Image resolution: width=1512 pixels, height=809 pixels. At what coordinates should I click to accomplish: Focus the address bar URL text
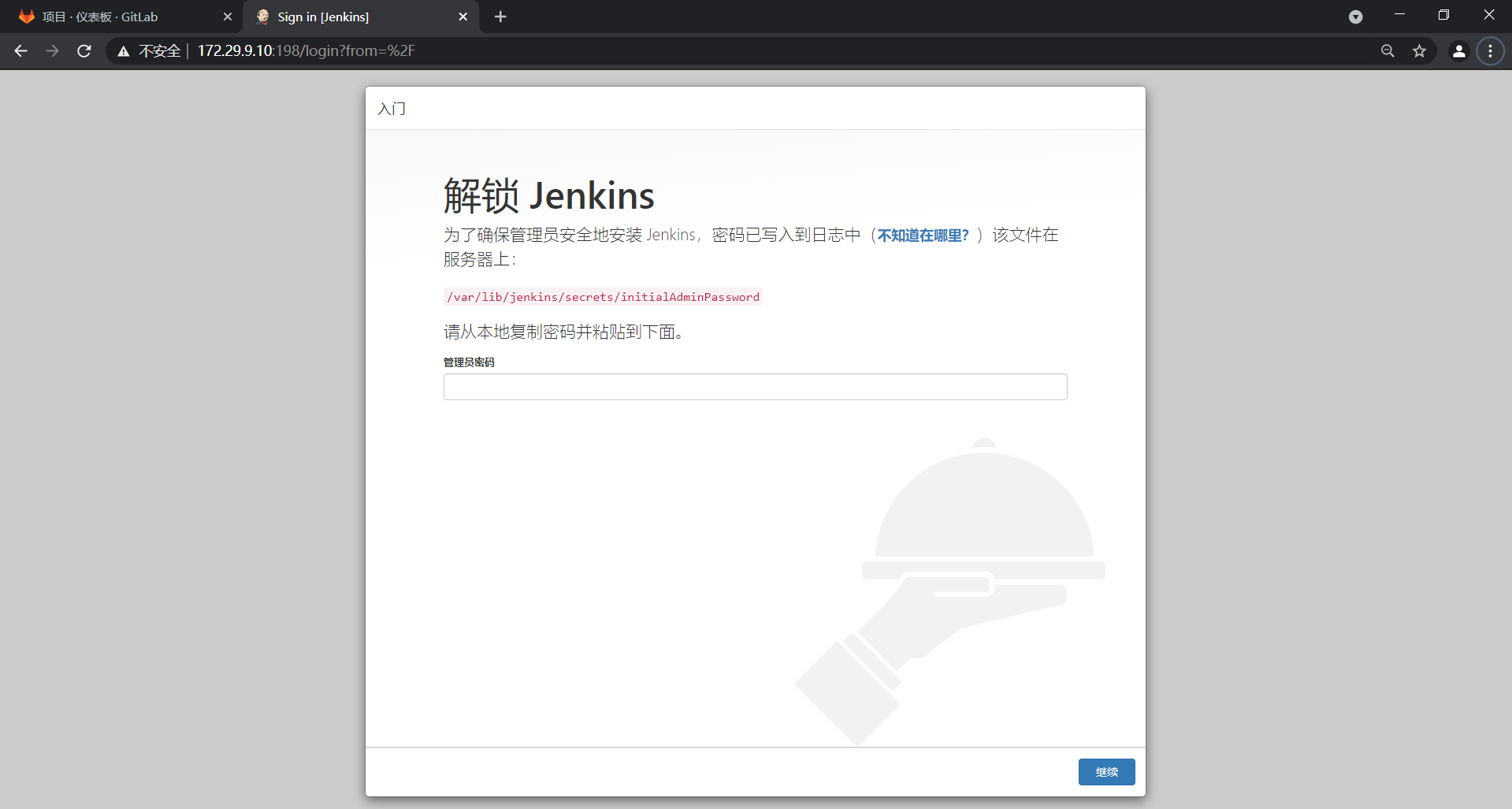[x=306, y=51]
